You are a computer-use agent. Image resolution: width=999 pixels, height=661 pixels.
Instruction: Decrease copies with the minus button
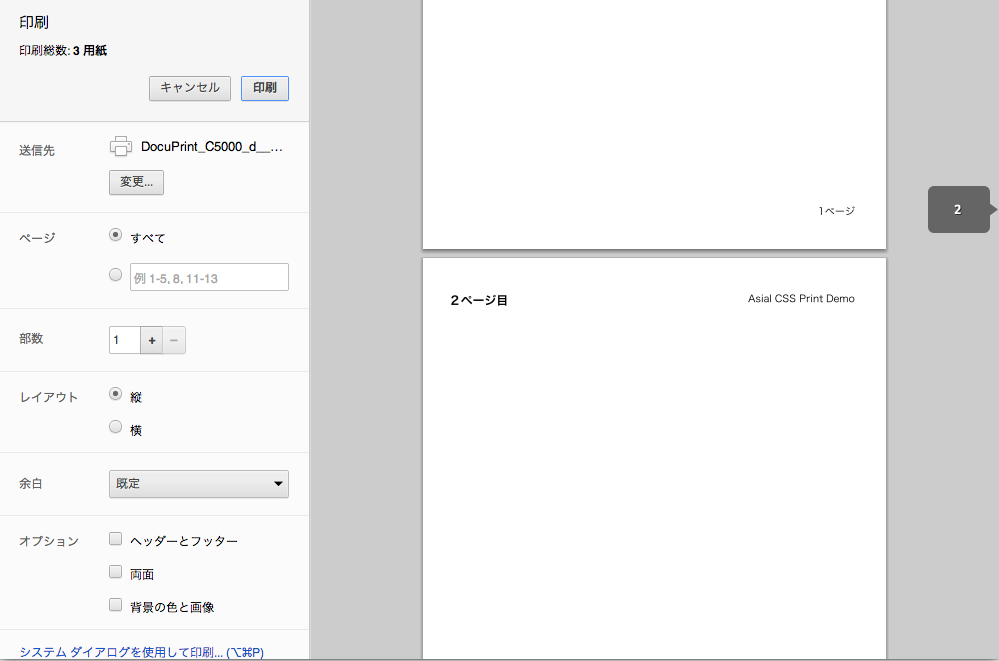pyautogui.click(x=174, y=340)
